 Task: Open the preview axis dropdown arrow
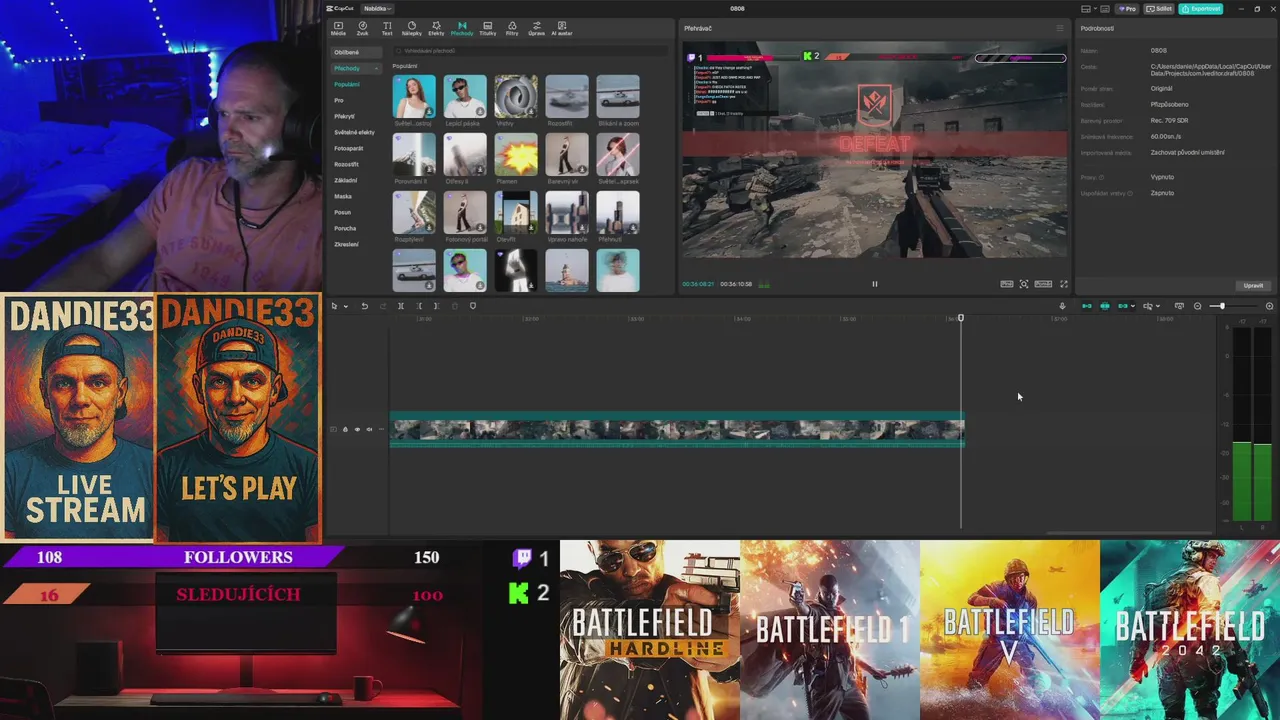(1158, 306)
